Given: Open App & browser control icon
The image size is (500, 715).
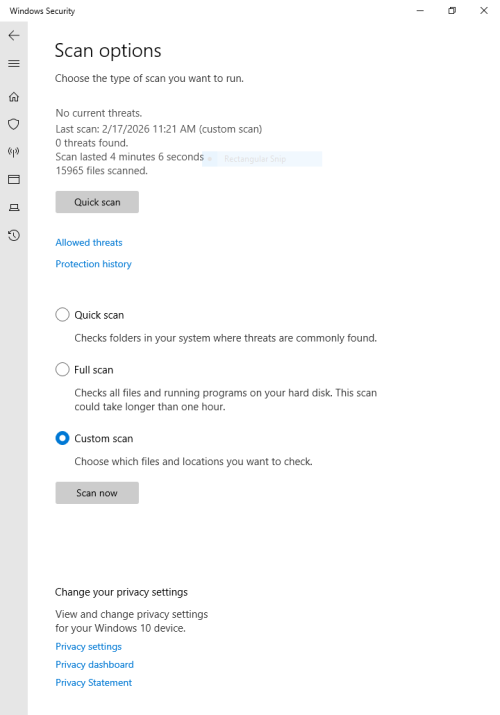Looking at the screenshot, I should tap(14, 180).
